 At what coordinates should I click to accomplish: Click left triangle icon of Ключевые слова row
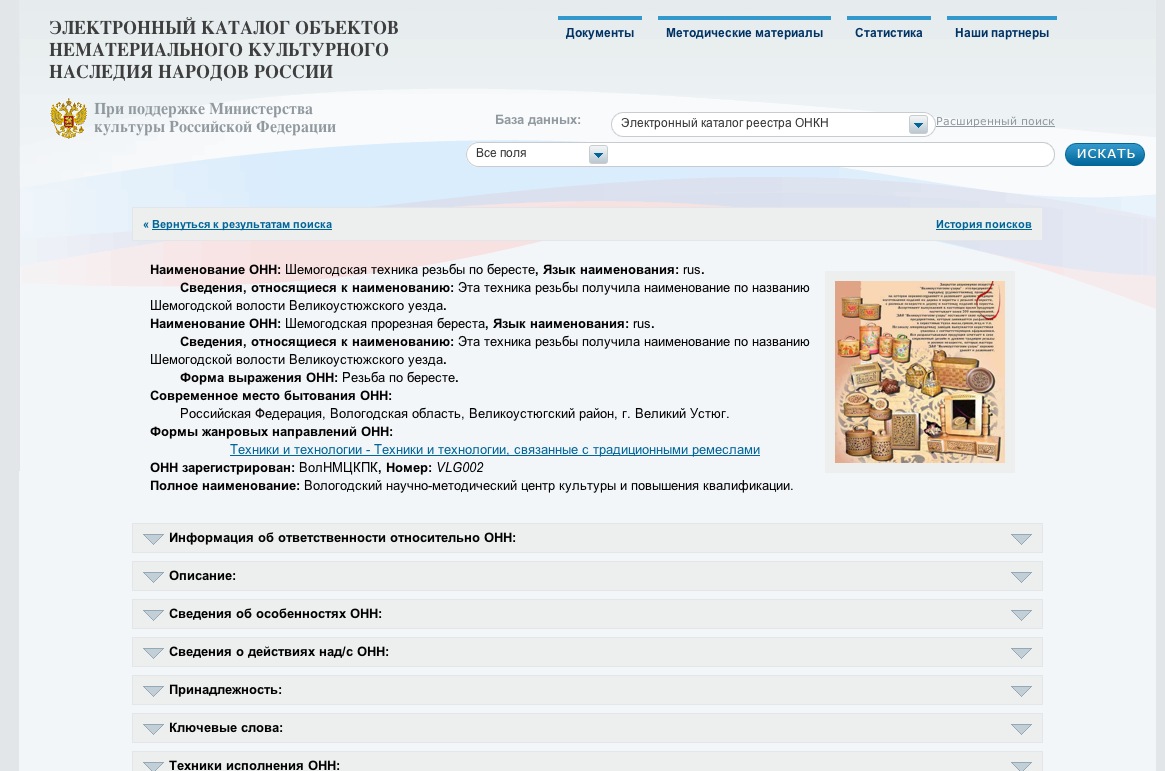pos(153,729)
